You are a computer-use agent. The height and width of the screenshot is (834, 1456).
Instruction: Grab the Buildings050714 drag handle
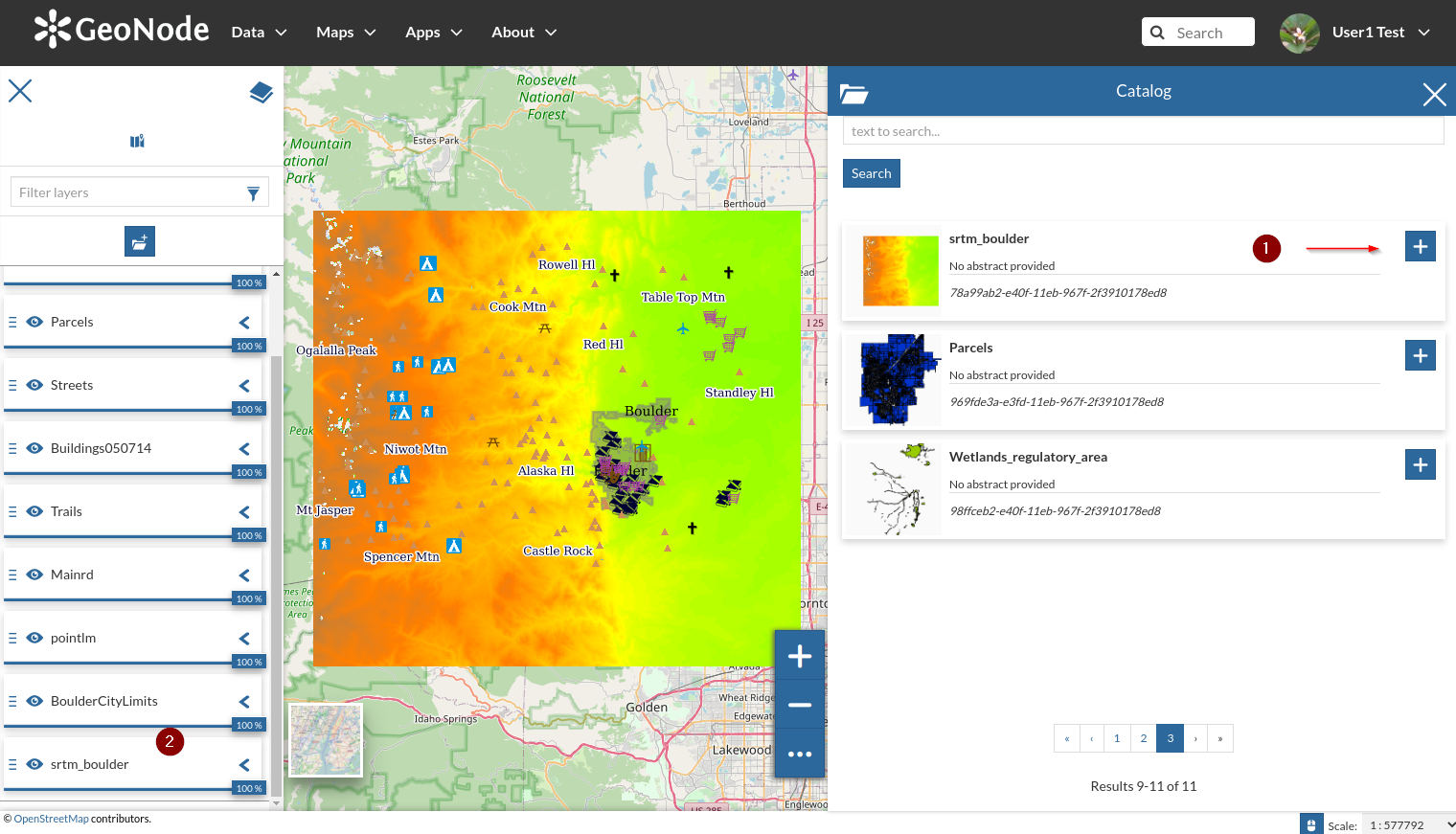(12, 448)
